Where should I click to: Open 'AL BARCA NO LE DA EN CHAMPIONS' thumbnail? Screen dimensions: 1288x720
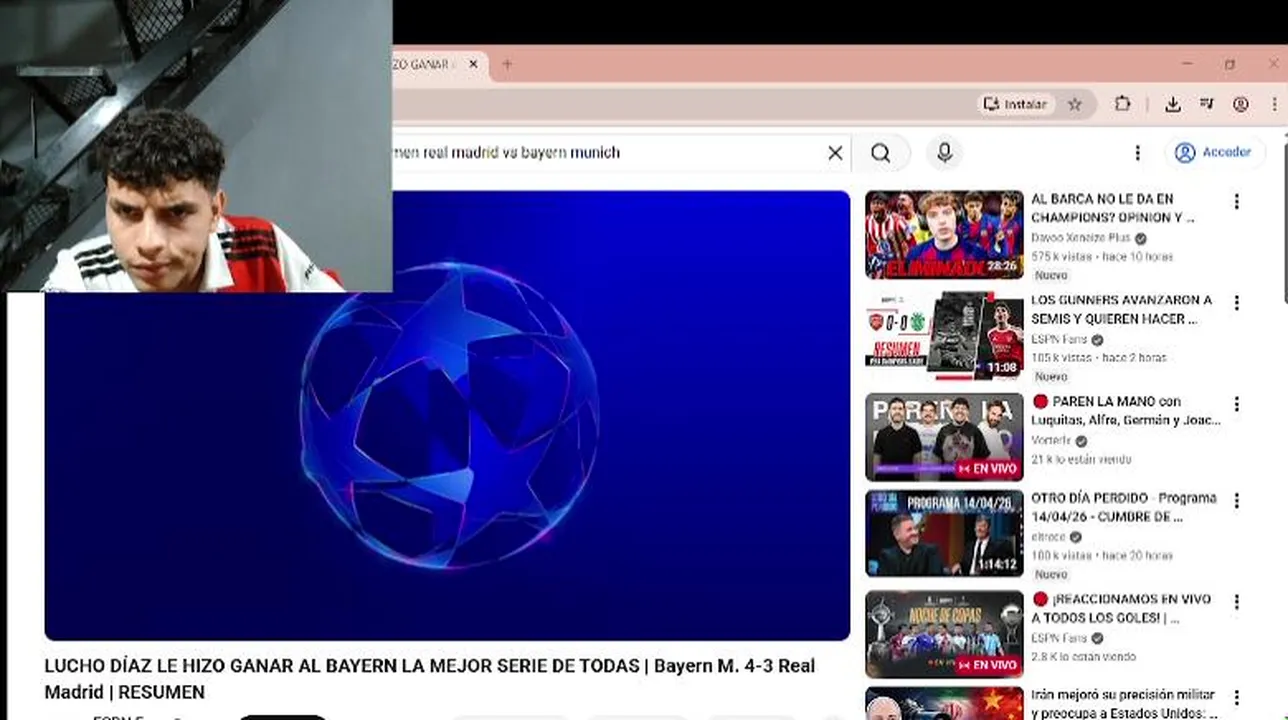coord(944,235)
